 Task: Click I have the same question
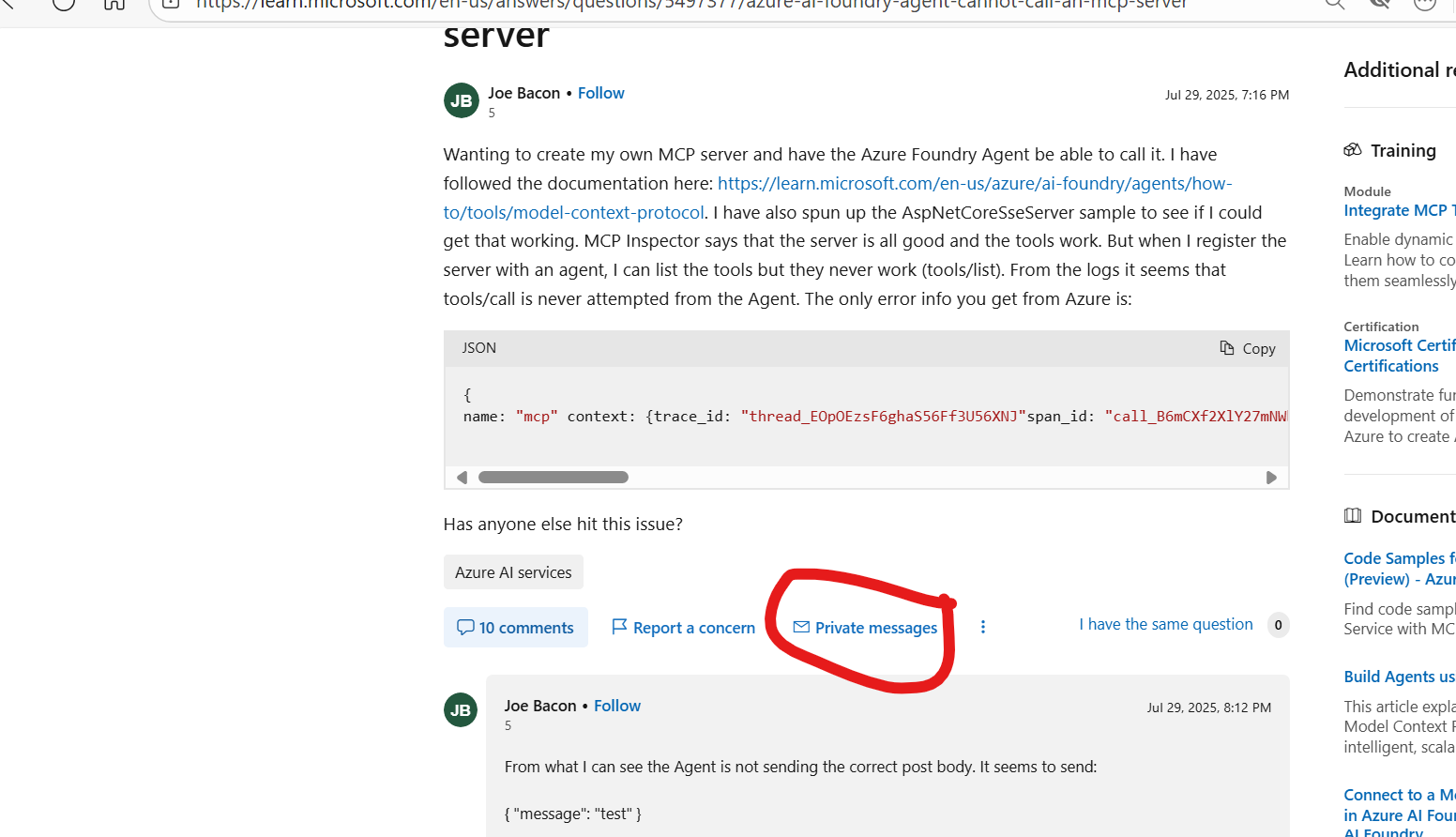1166,624
